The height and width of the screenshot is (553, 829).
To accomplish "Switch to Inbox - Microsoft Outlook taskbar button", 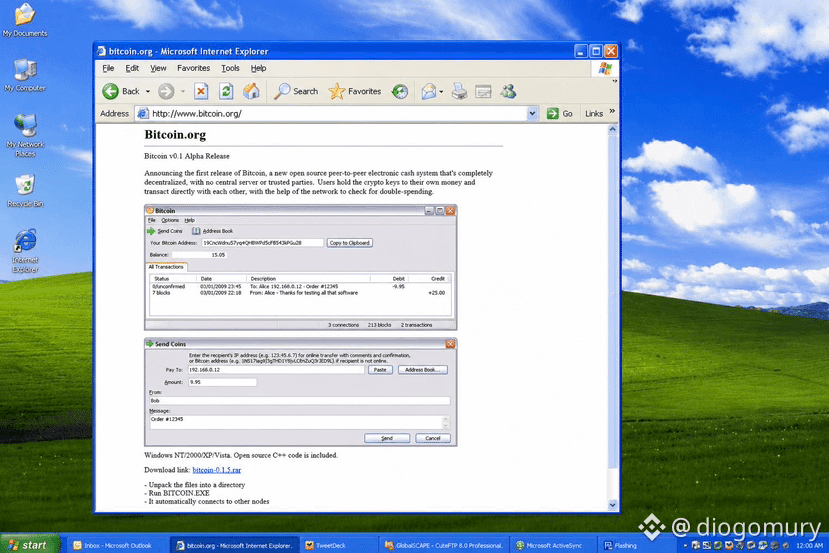I will tap(117, 545).
